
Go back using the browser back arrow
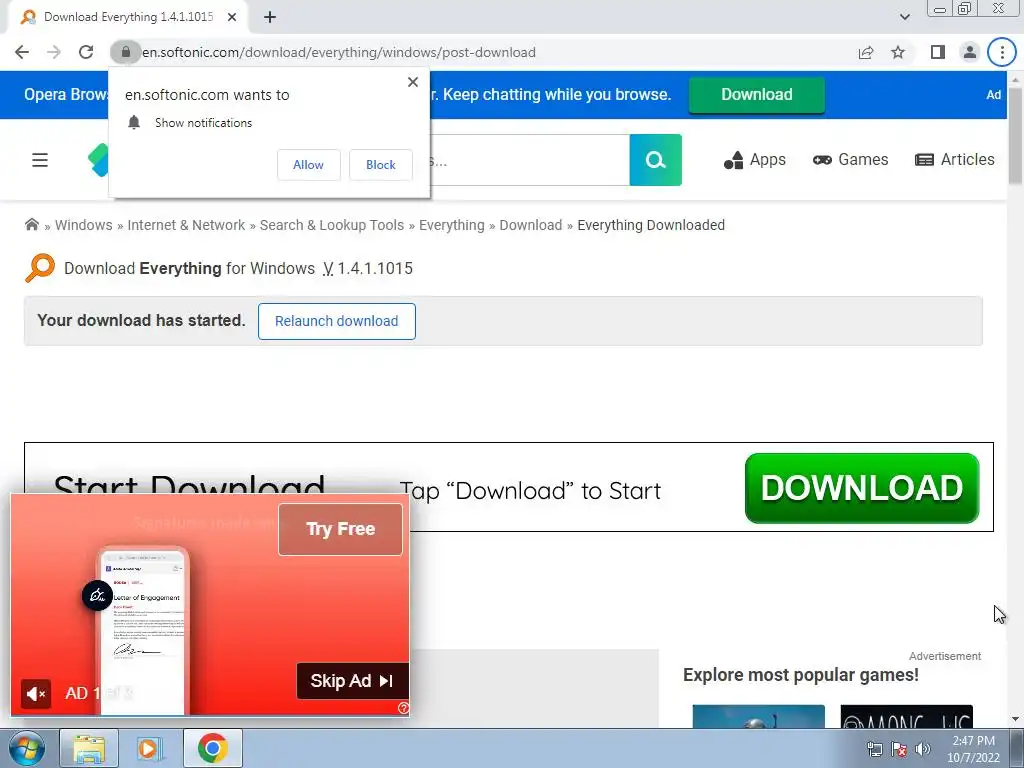click(x=22, y=52)
